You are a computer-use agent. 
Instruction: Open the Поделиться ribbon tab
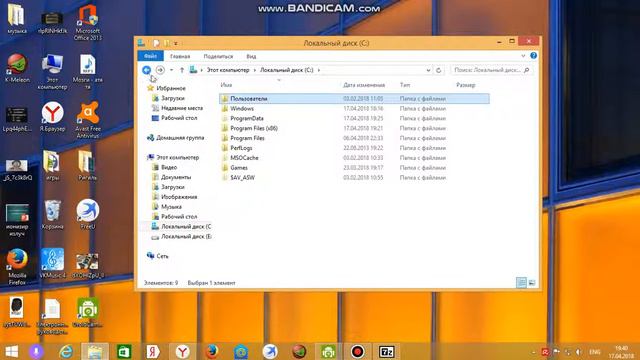coord(218,56)
